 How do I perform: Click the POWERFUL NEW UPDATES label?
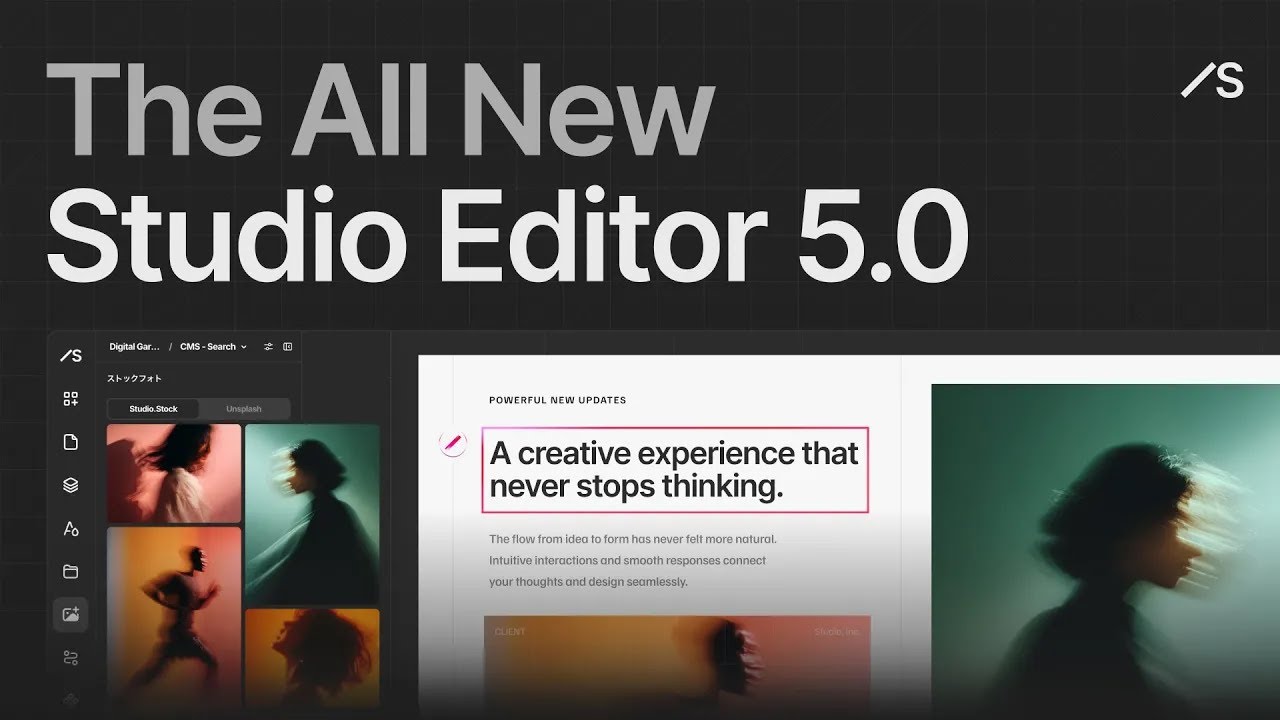[x=558, y=400]
